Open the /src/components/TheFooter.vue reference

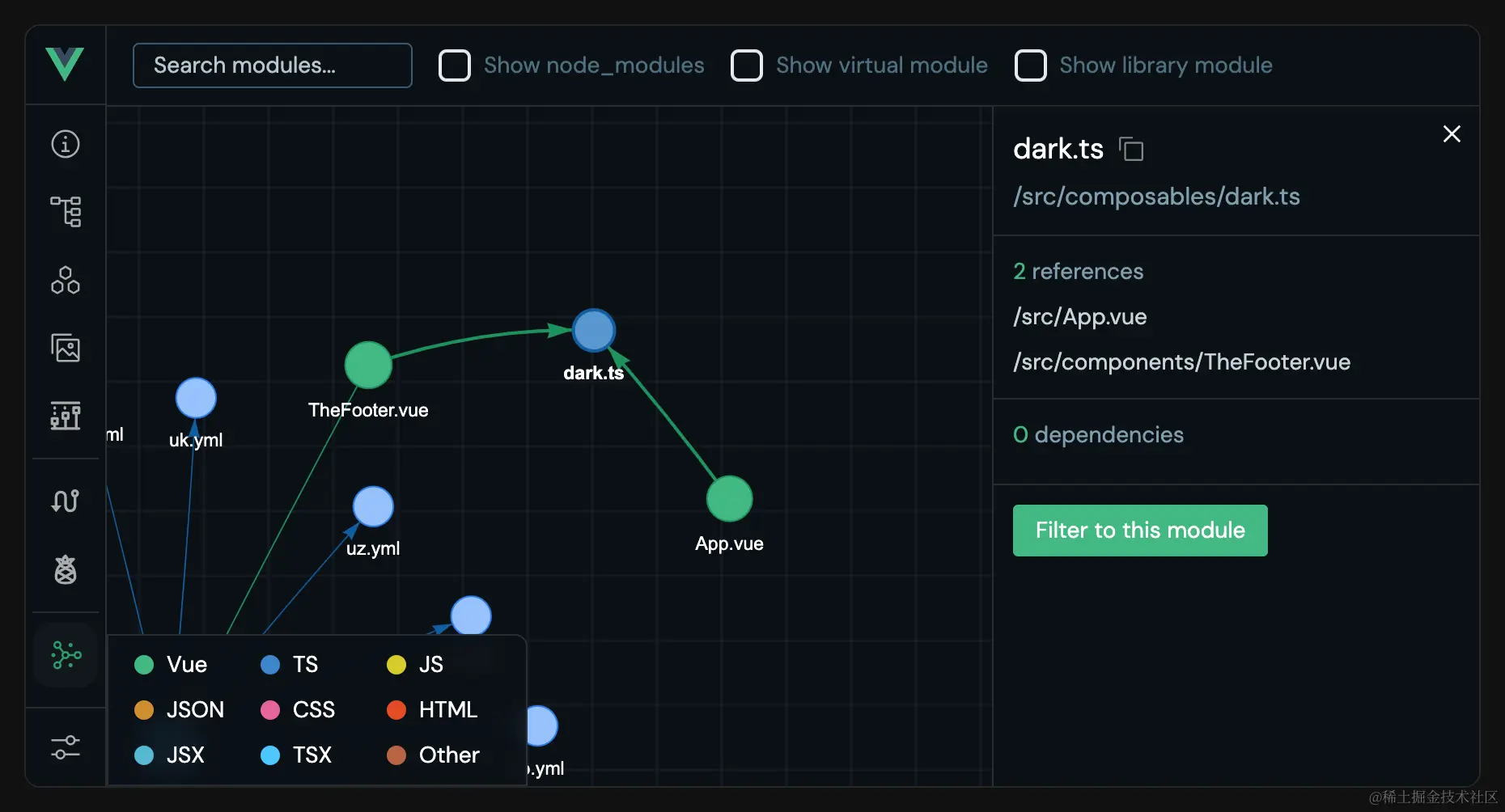pos(1181,362)
